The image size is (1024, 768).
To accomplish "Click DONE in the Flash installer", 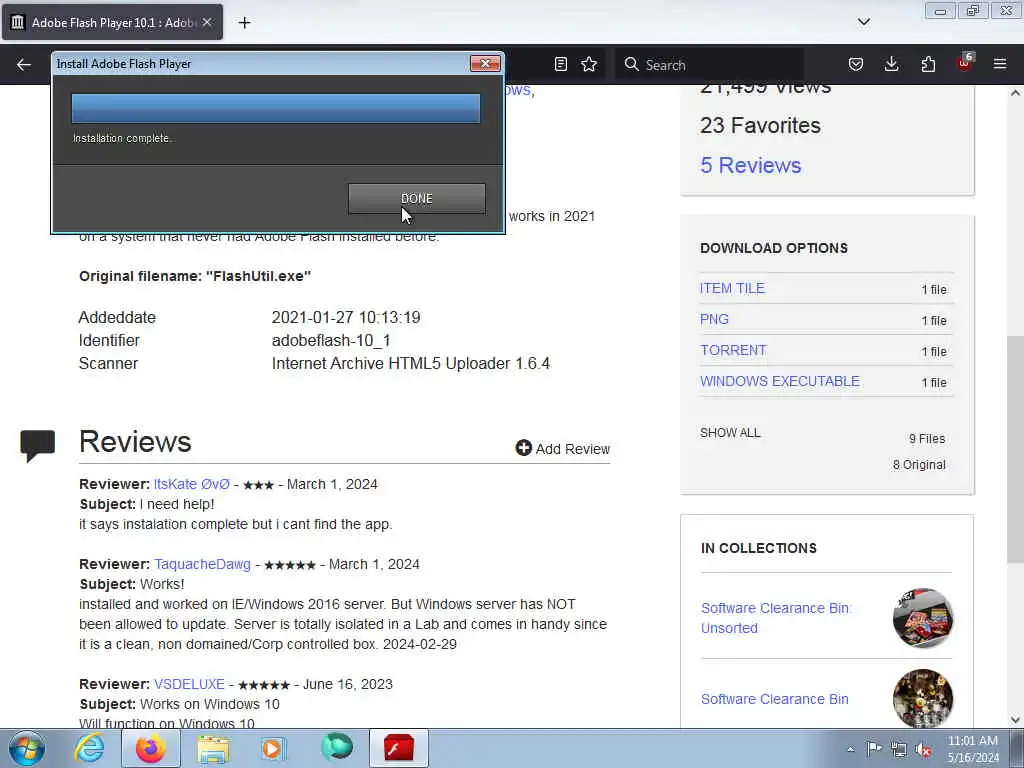I will tap(417, 199).
